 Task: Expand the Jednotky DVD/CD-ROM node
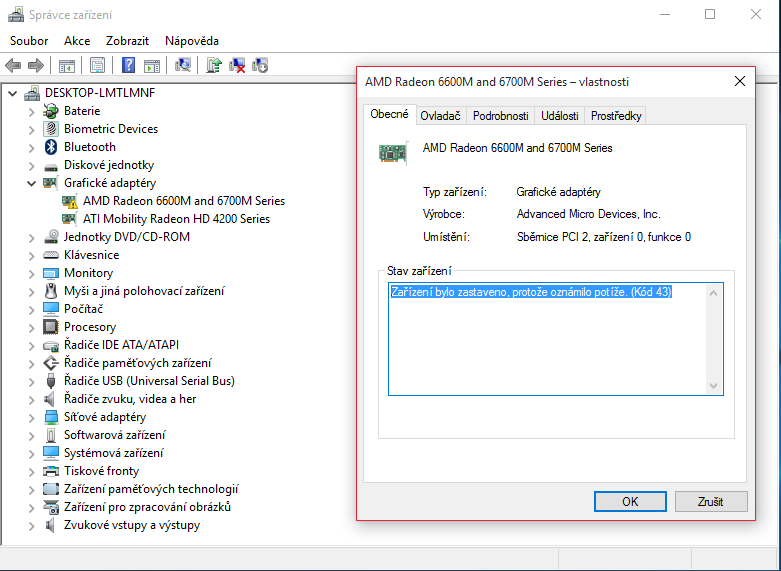point(31,238)
